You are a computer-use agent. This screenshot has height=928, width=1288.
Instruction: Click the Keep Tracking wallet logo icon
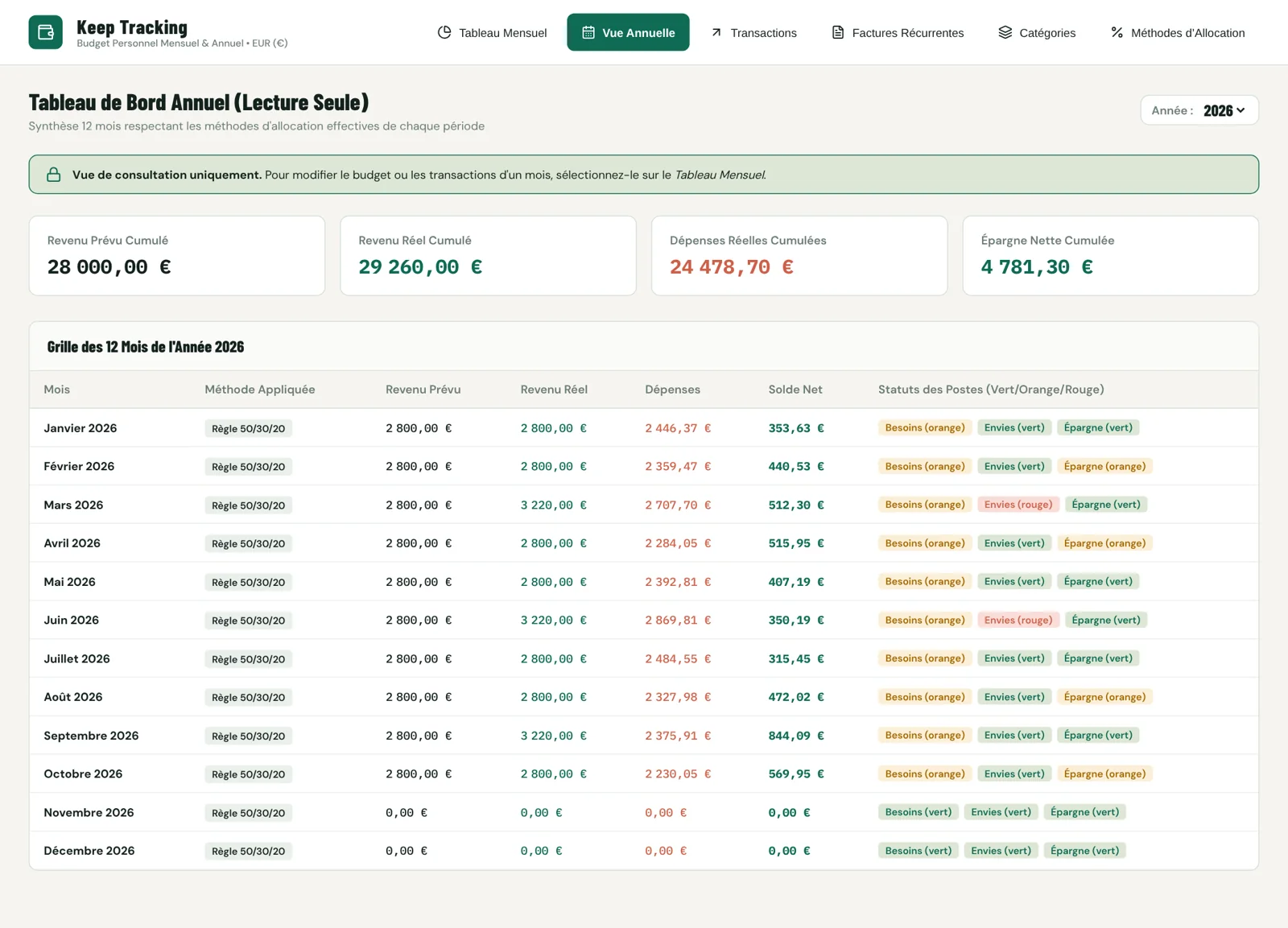point(45,32)
